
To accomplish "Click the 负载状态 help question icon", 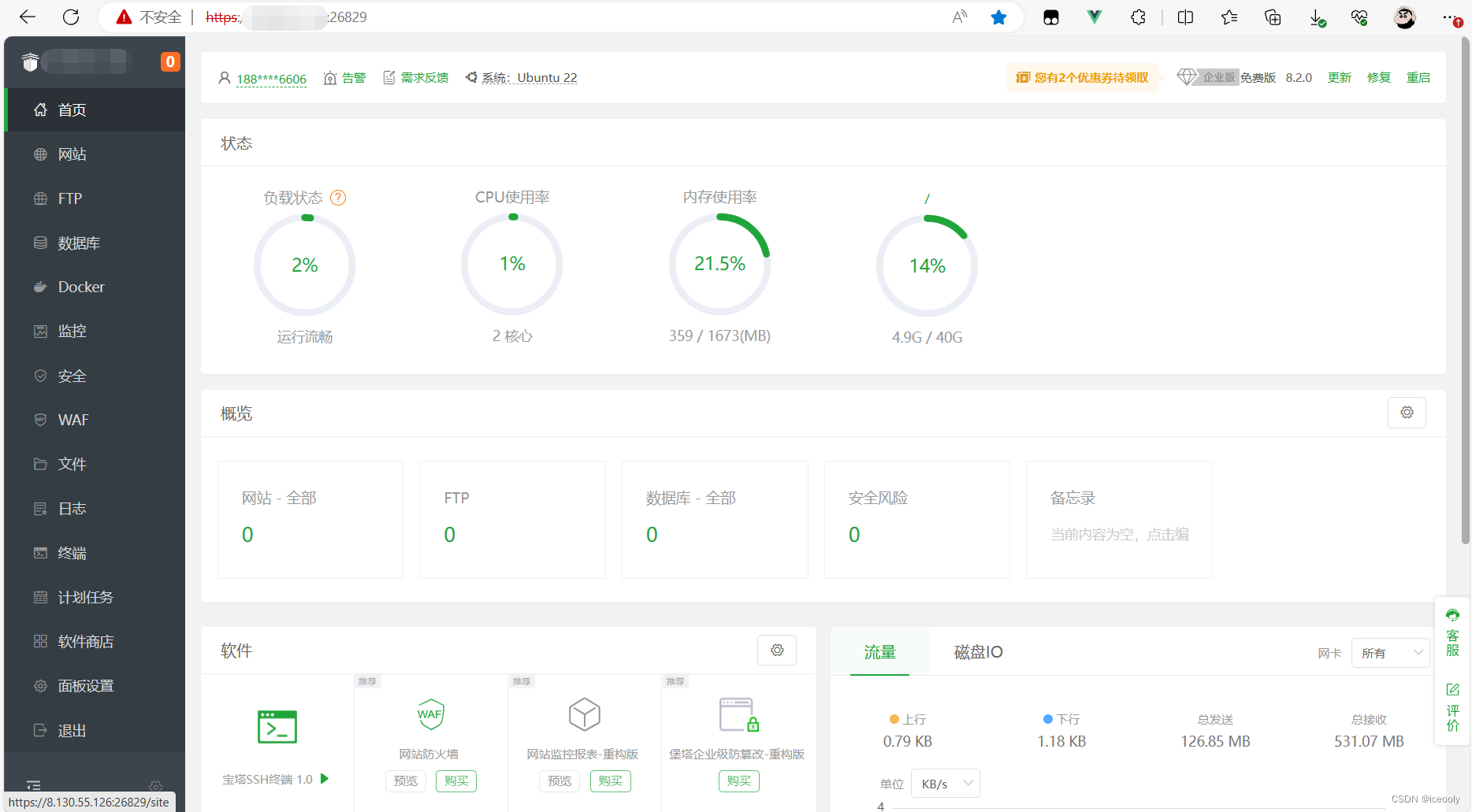I will coord(338,198).
